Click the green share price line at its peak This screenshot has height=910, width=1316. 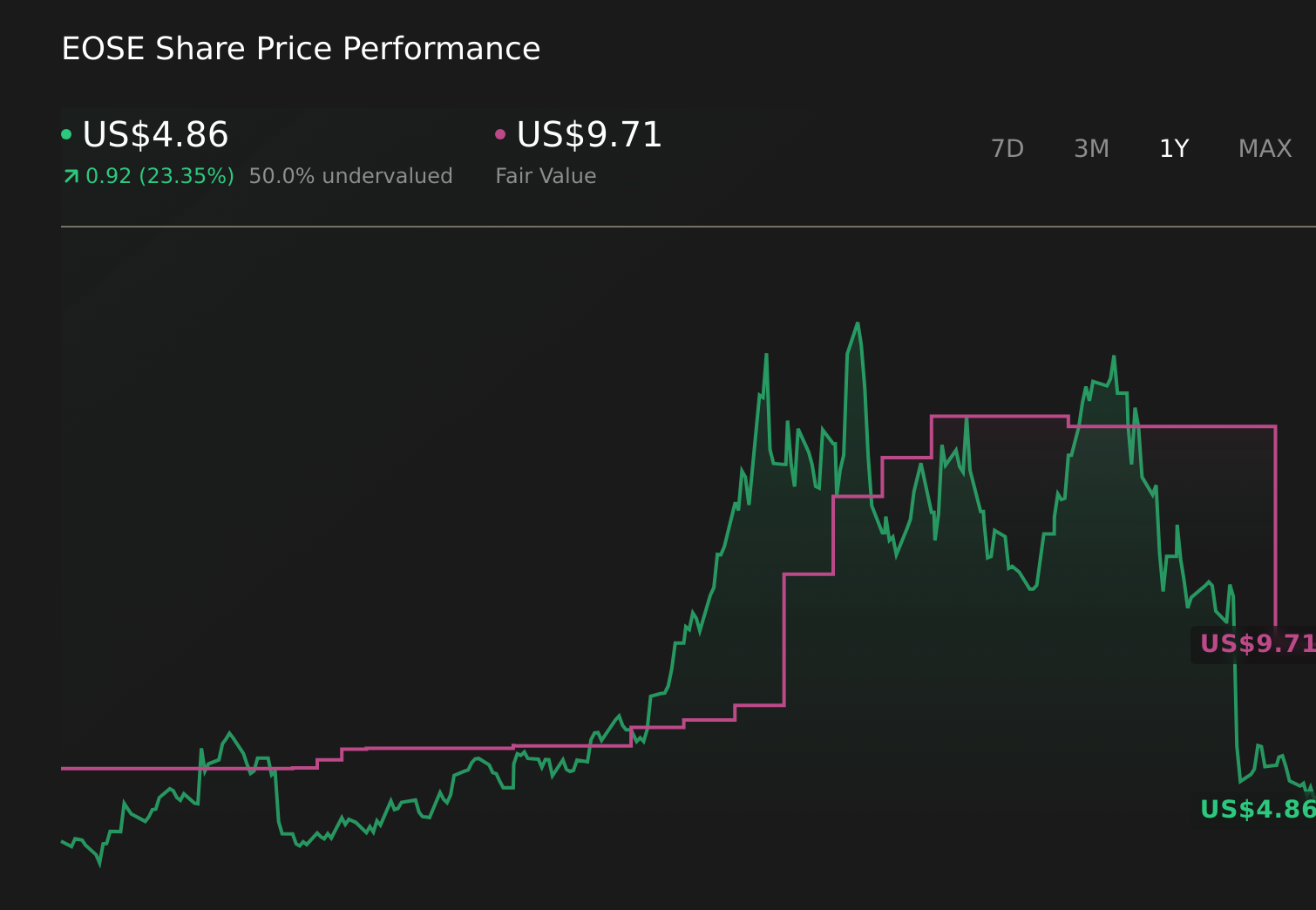coord(857,324)
